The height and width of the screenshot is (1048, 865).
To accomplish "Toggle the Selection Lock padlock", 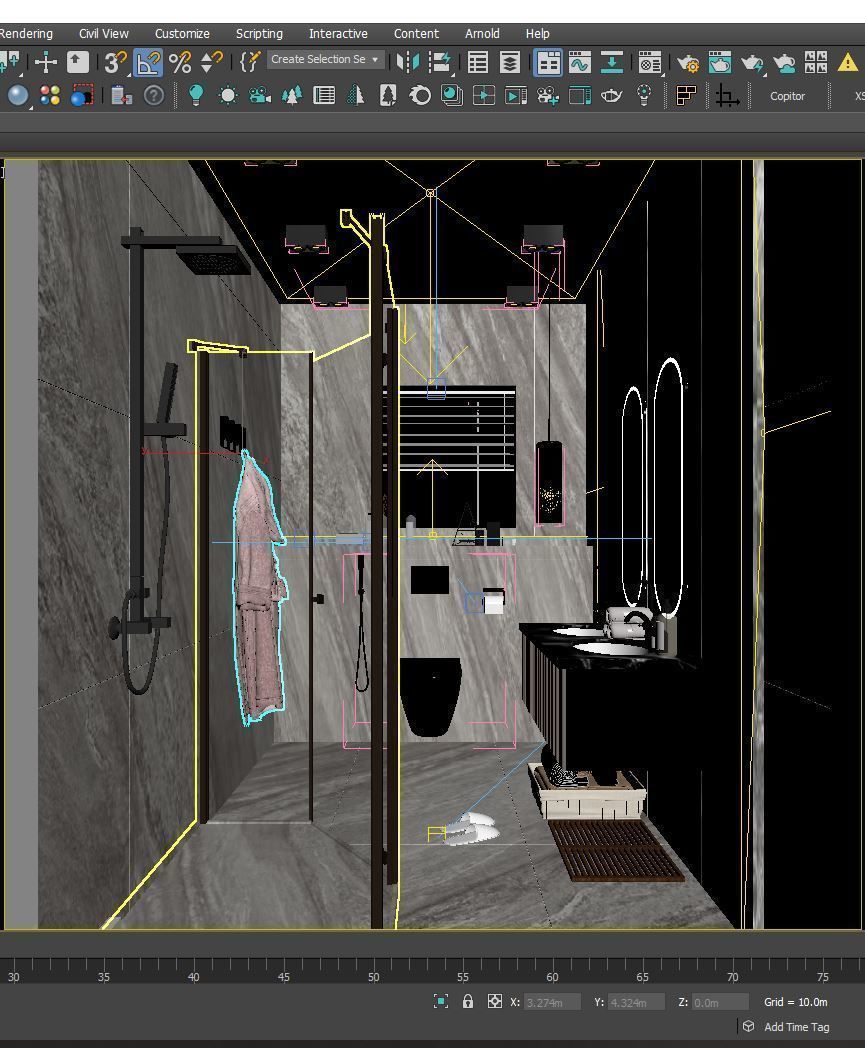I will [468, 1001].
